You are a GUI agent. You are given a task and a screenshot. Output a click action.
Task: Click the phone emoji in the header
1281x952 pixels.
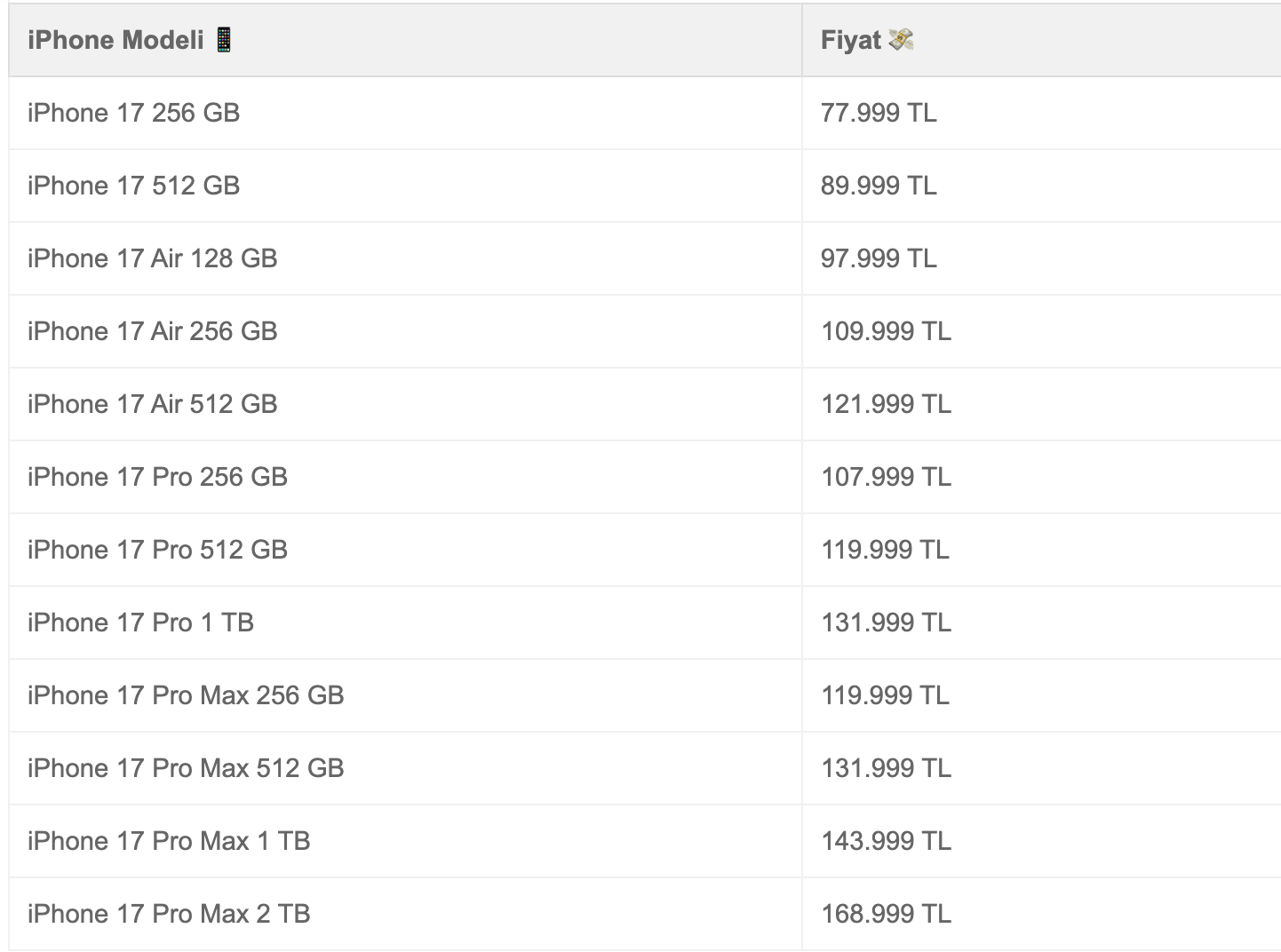[224, 40]
